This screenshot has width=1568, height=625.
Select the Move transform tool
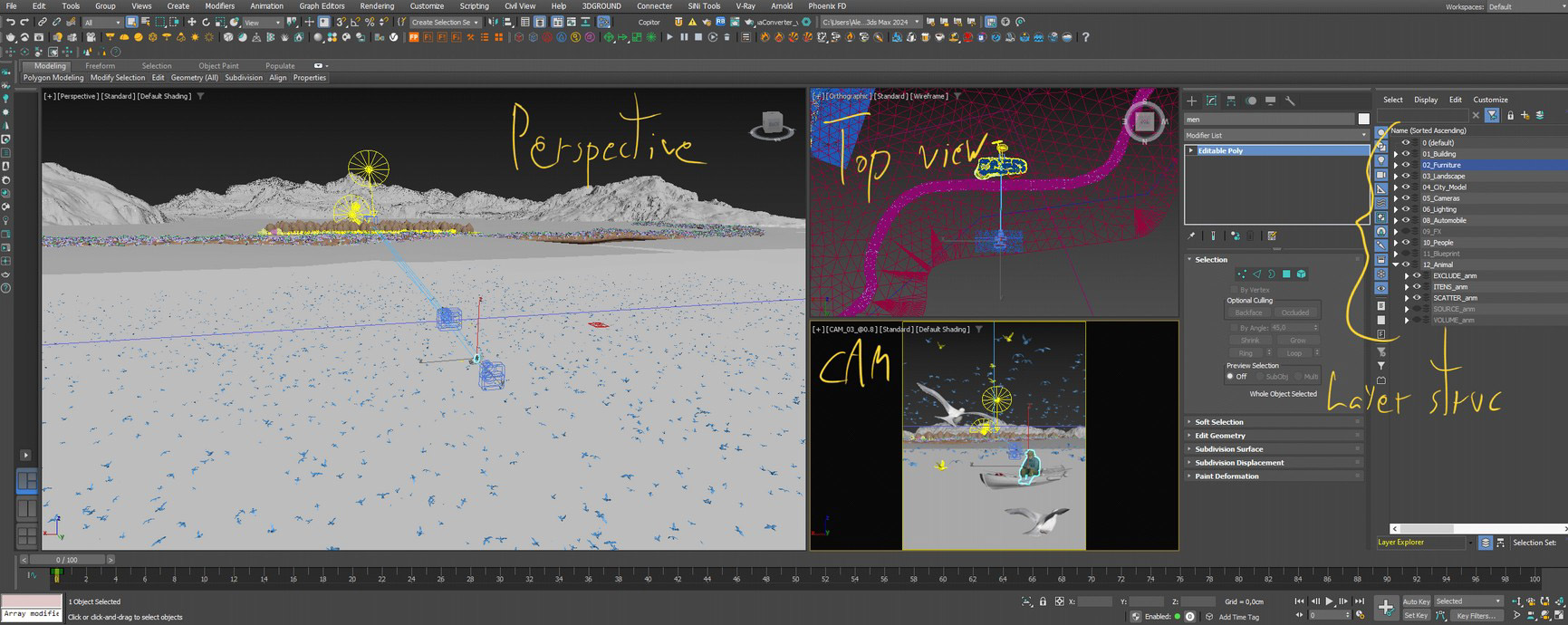pyautogui.click(x=191, y=22)
